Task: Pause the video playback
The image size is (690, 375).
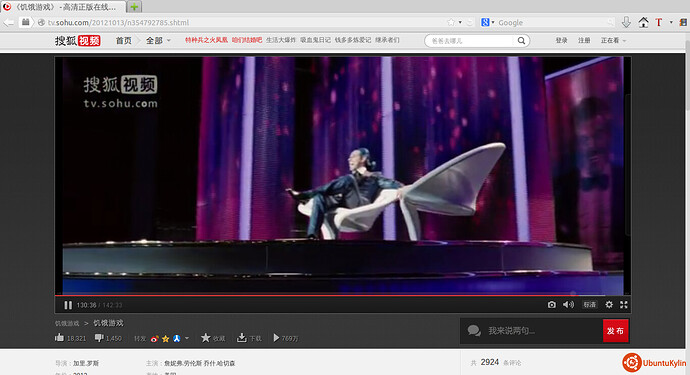Action: pyautogui.click(x=68, y=305)
